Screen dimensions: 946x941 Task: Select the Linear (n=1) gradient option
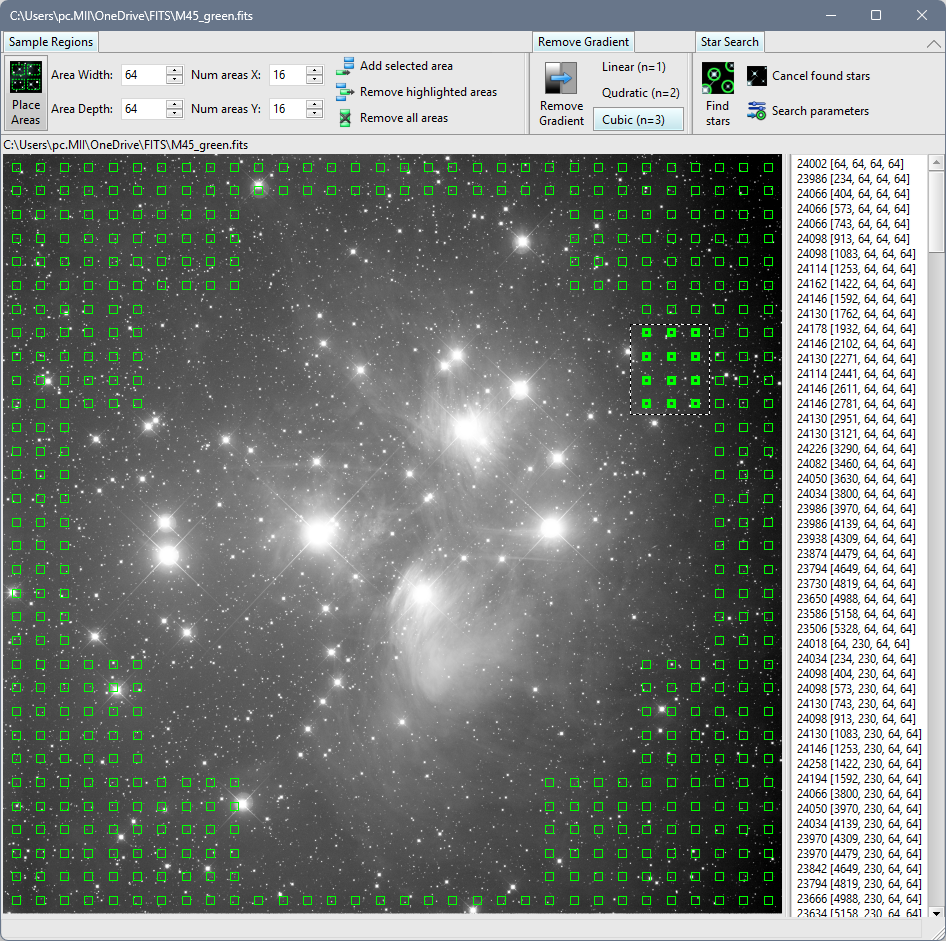pyautogui.click(x=633, y=67)
